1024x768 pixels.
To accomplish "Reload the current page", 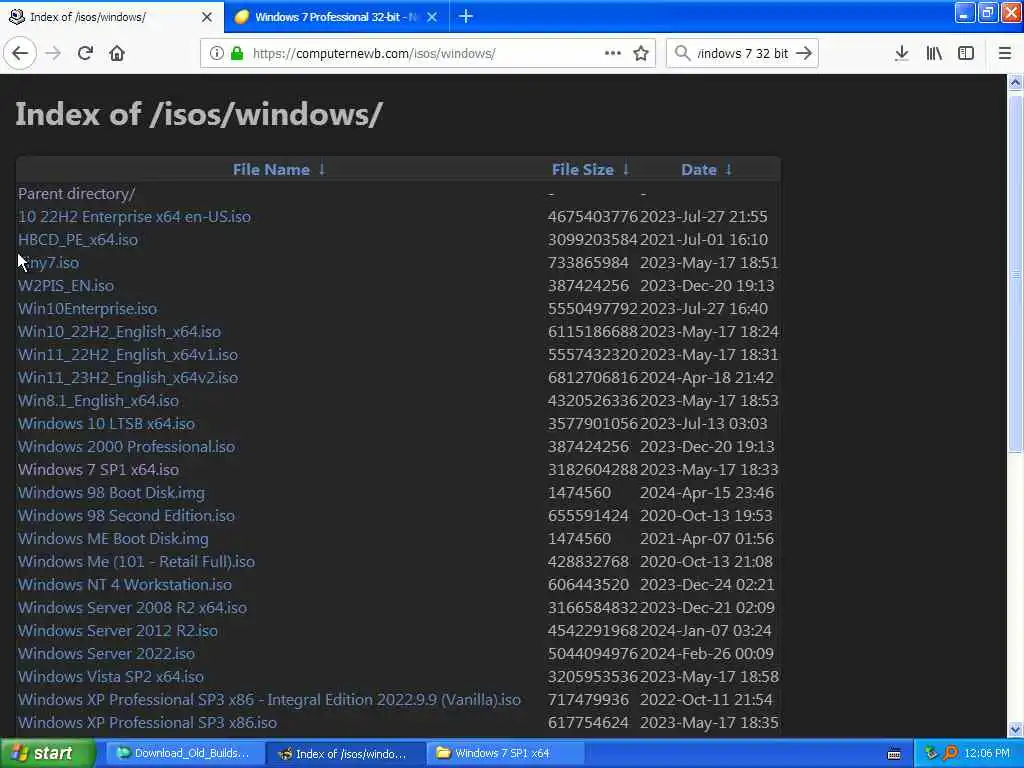I will click(x=85, y=53).
